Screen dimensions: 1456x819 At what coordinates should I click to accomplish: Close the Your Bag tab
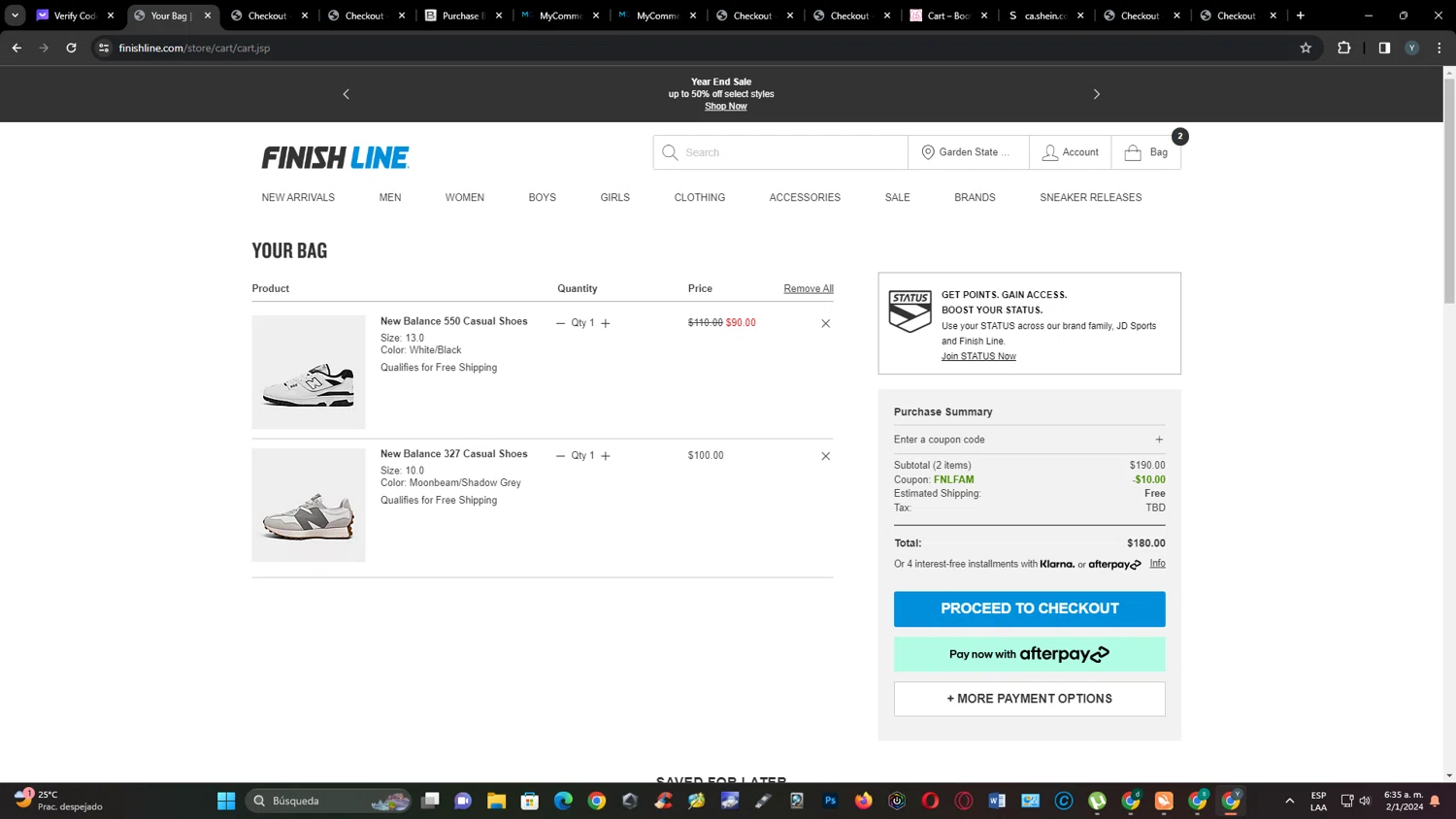click(208, 16)
